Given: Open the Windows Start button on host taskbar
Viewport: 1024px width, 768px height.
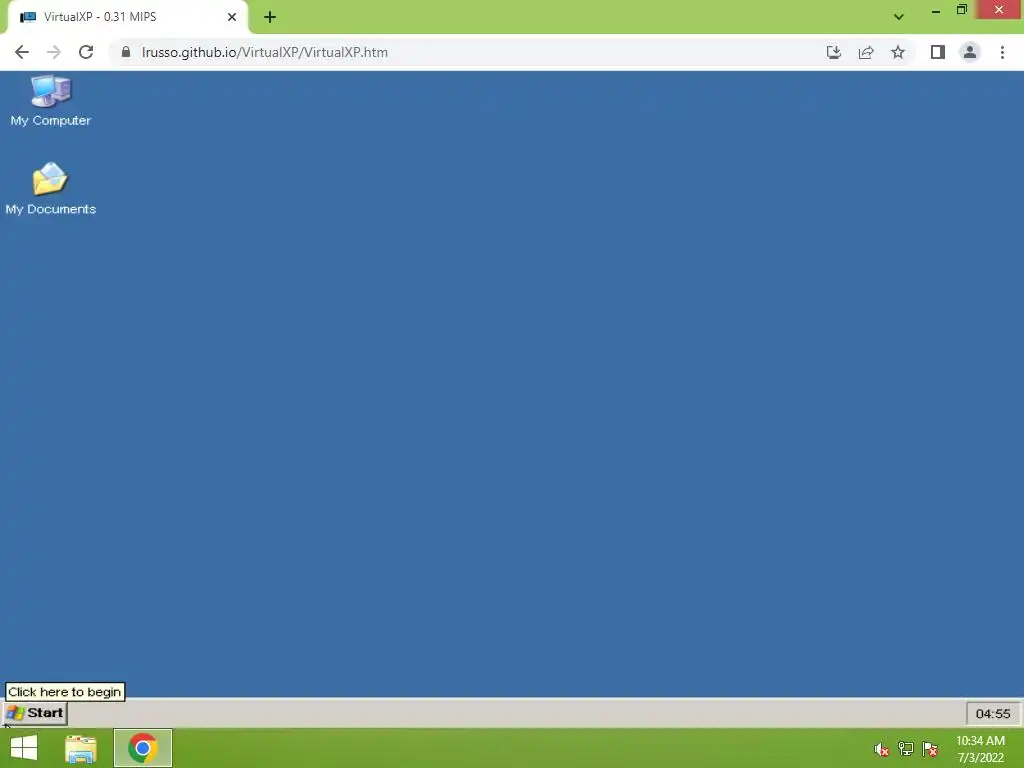Looking at the screenshot, I should pos(24,748).
